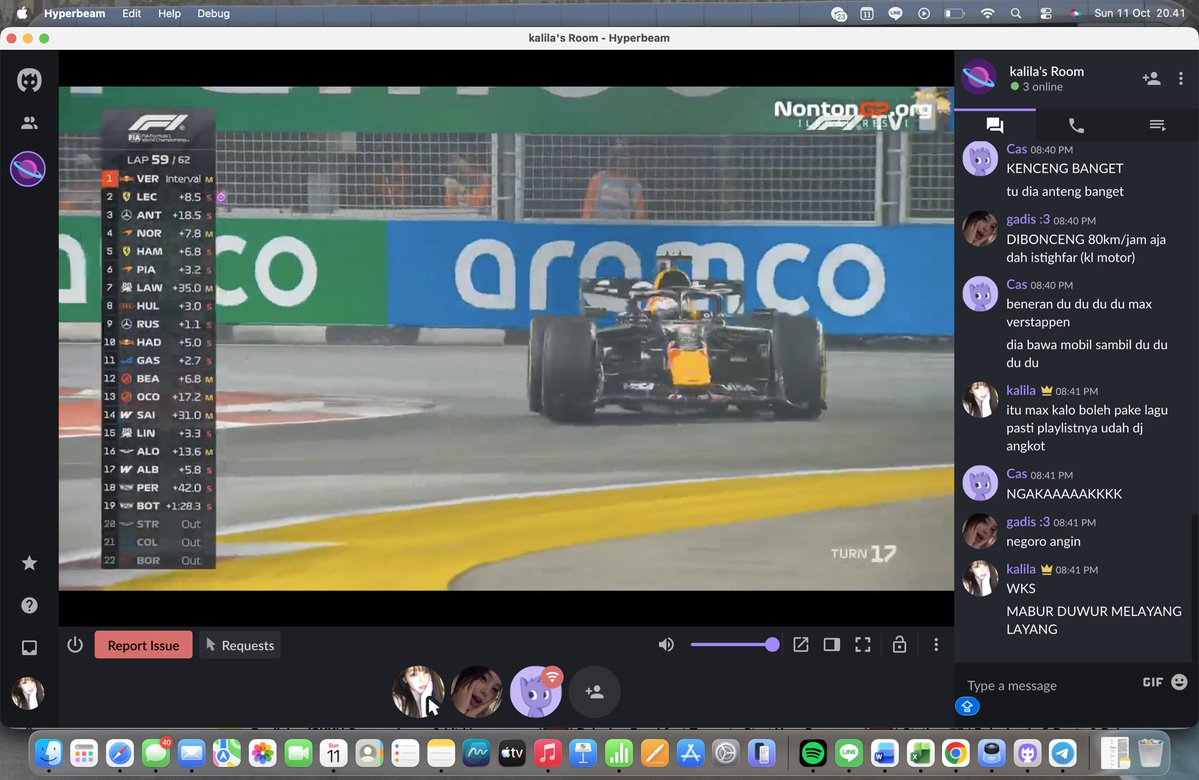The width and height of the screenshot is (1199, 780).
Task: Click the power icon to leave the room
Action: click(75, 645)
